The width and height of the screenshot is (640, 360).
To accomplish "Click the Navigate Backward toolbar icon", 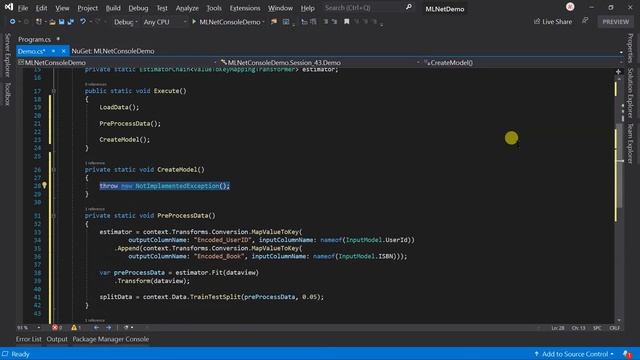I will click(12, 22).
